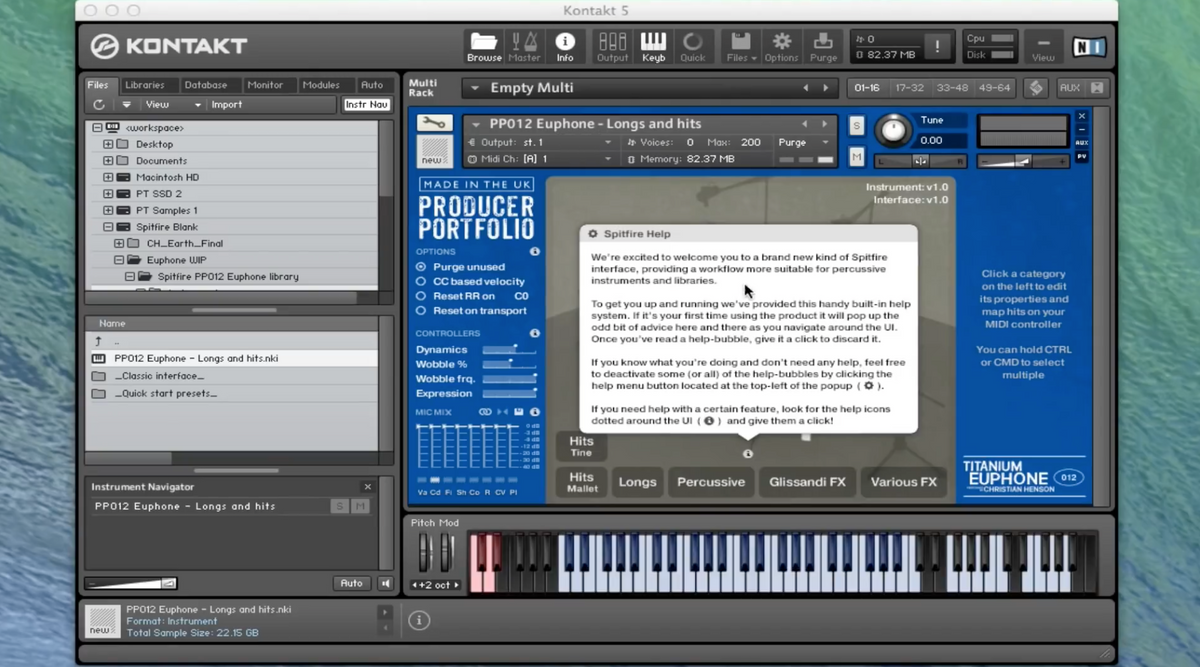Select the Purge unused radio option
The image size is (1200, 667).
tap(421, 267)
